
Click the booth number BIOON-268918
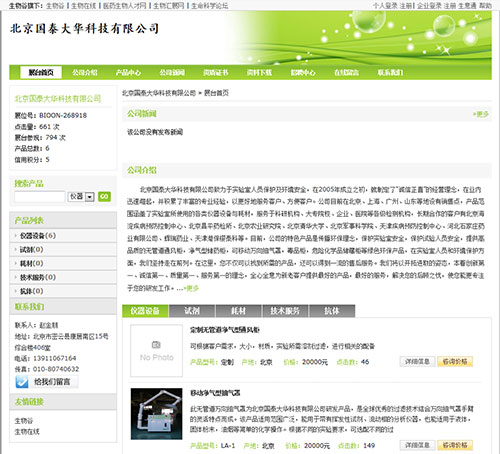point(63,116)
